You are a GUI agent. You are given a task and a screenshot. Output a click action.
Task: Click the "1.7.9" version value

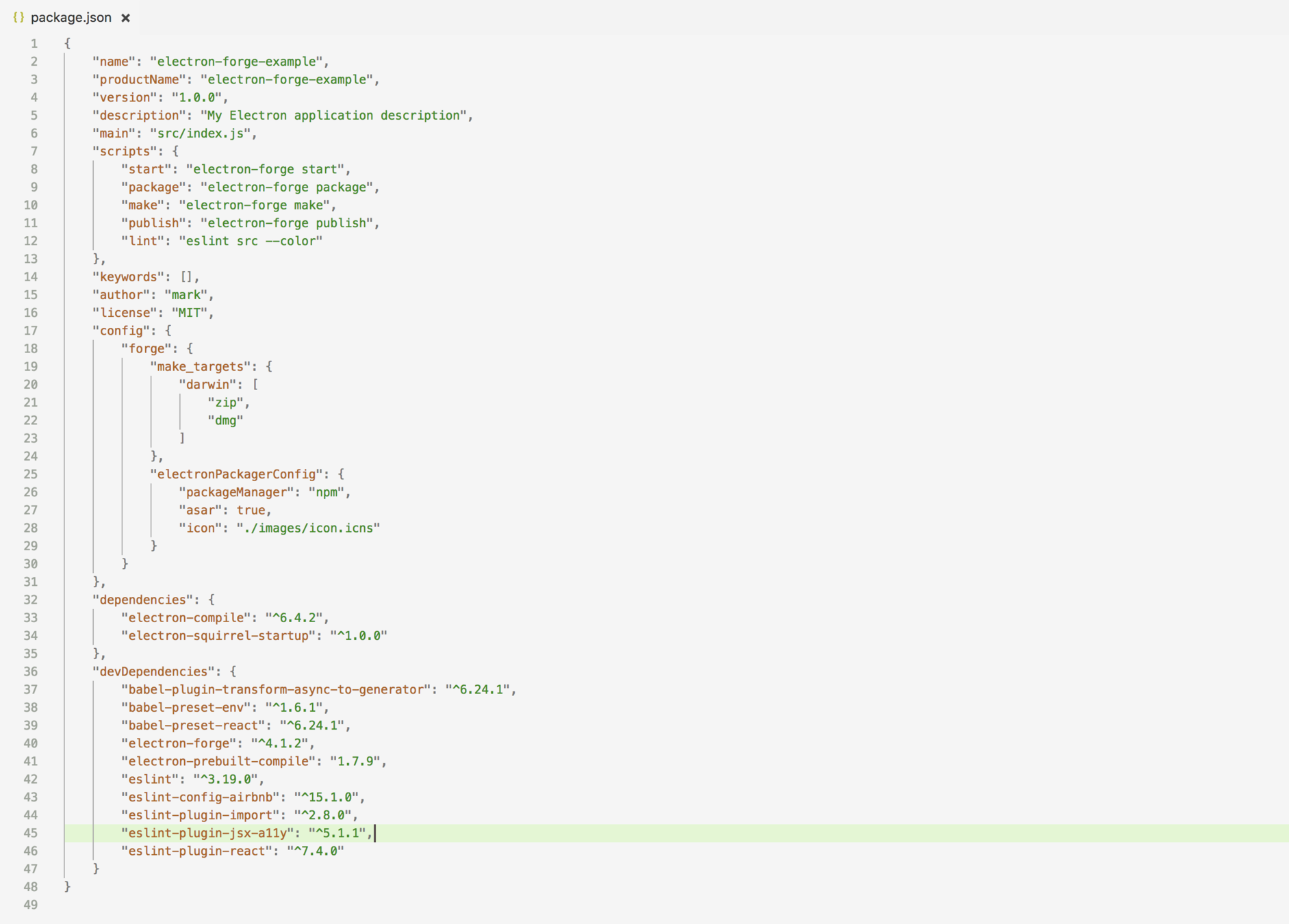point(355,761)
